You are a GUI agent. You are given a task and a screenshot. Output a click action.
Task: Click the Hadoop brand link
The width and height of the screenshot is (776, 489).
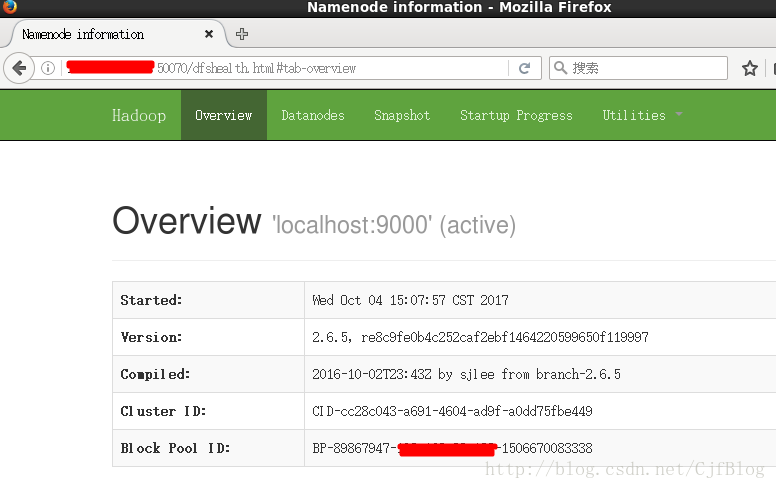pyautogui.click(x=139, y=115)
